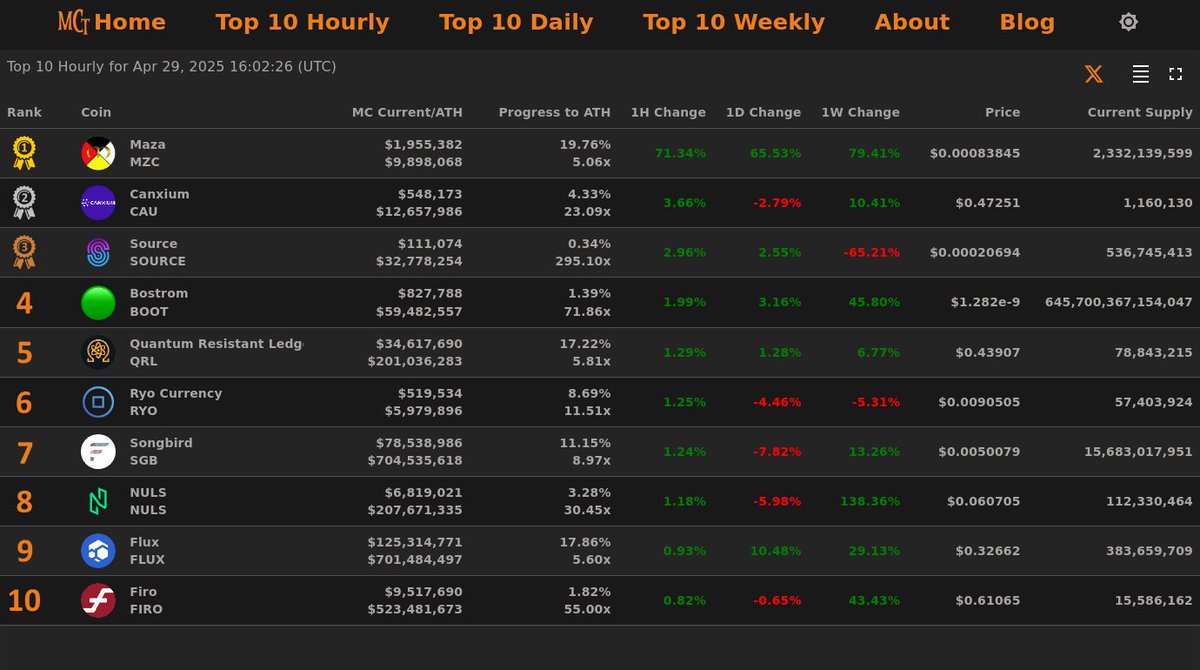Click Firo price $0.61065
Screen dimensions: 1200x670
(x=988, y=601)
